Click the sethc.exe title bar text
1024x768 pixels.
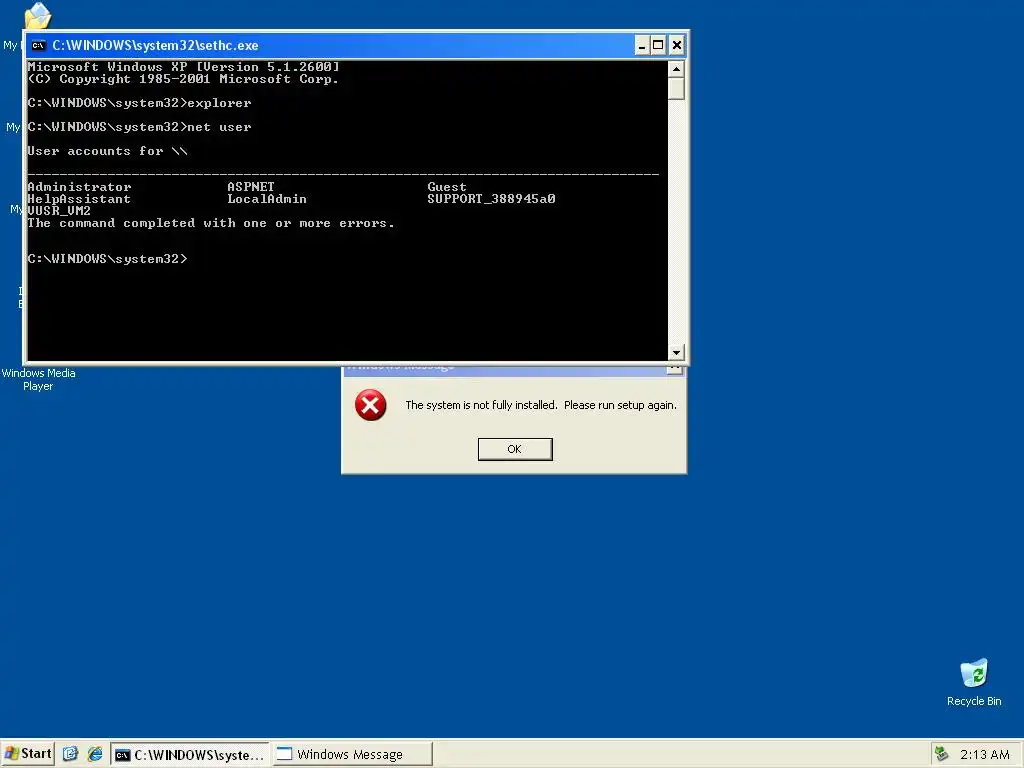[x=155, y=45]
